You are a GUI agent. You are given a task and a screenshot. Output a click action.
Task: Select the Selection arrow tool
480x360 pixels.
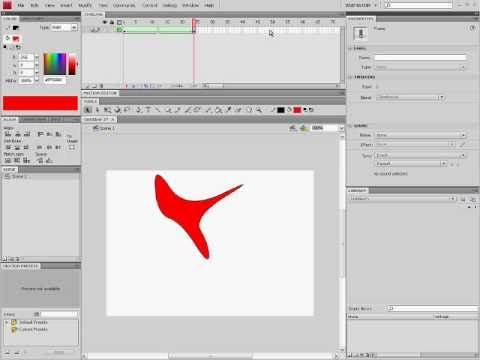click(x=88, y=110)
